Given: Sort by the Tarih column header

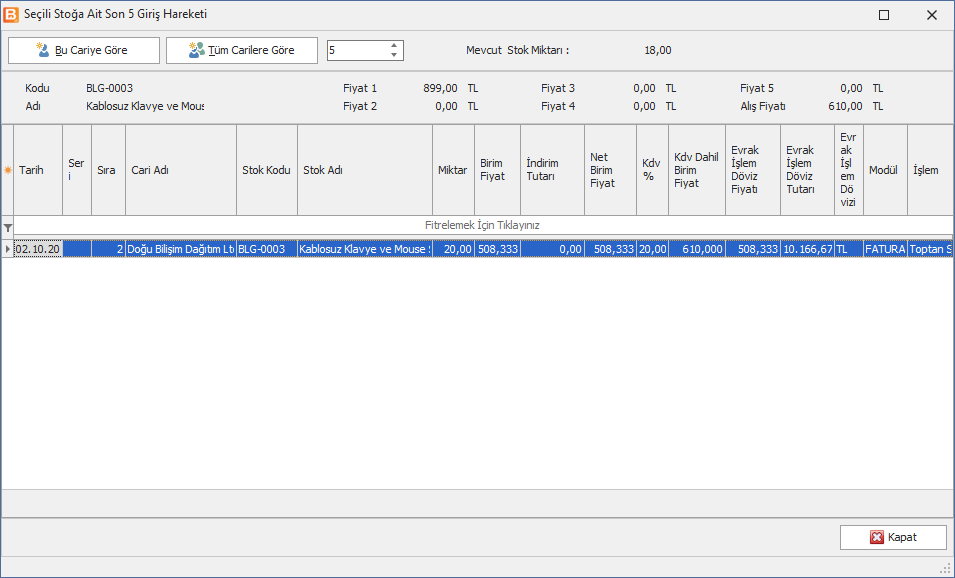Looking at the screenshot, I should click(38, 170).
